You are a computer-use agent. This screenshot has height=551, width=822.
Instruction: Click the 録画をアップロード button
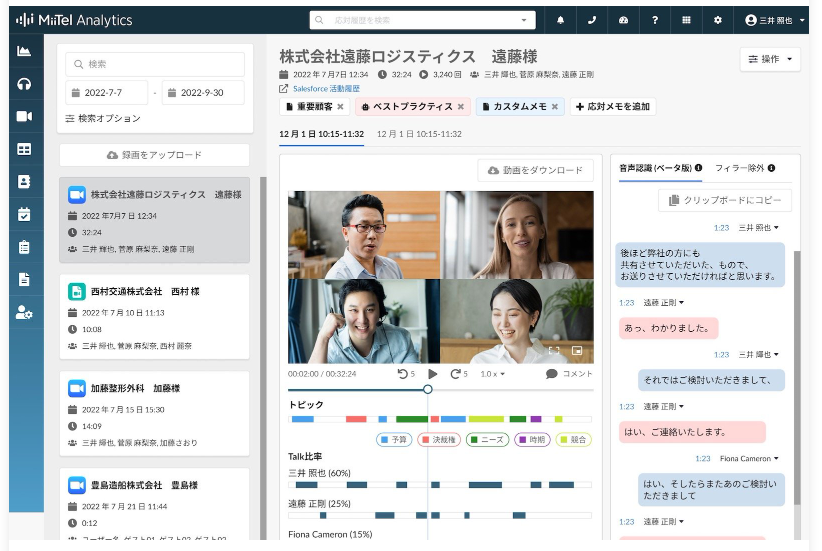click(x=155, y=155)
